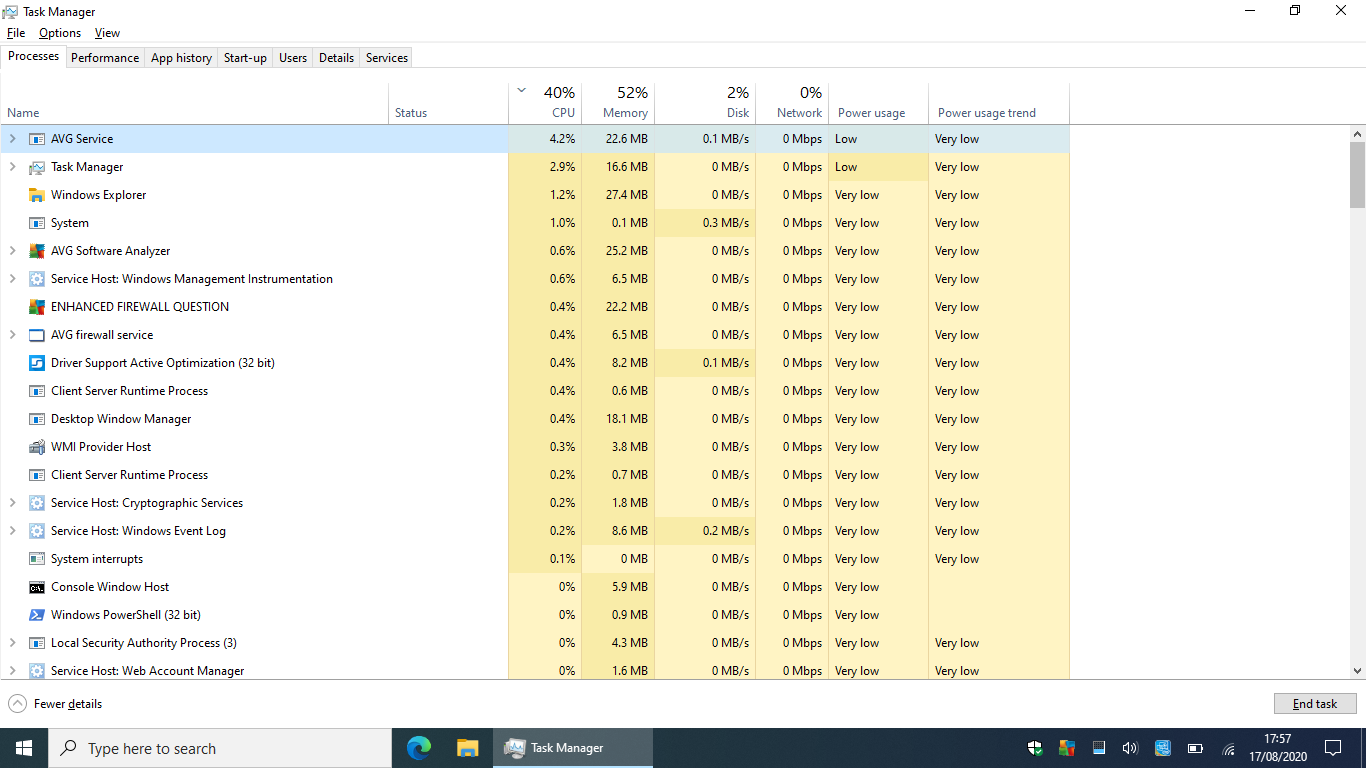Expand Service Host: Windows Event Log

click(13, 531)
